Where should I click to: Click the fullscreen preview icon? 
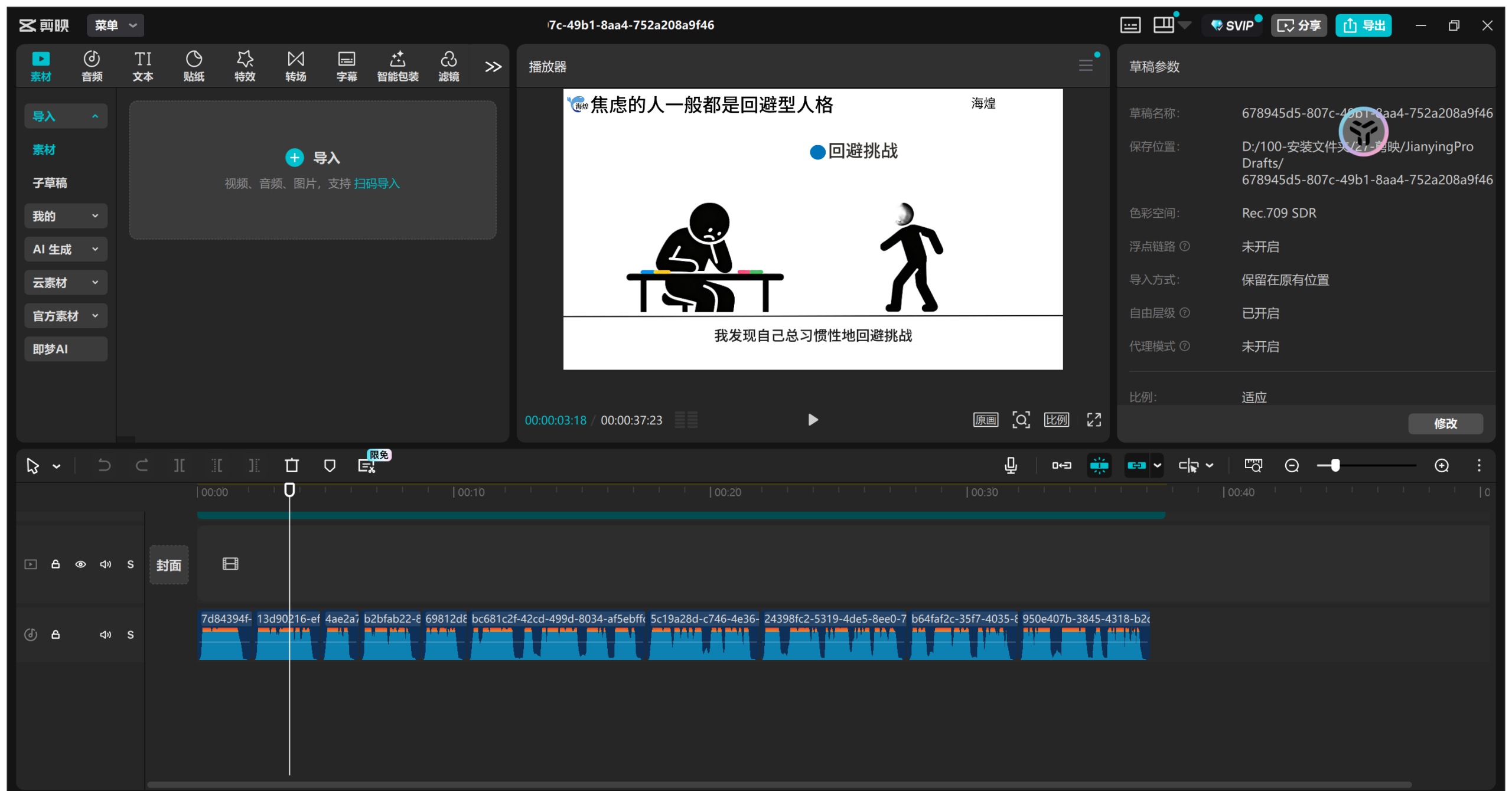(x=1094, y=420)
